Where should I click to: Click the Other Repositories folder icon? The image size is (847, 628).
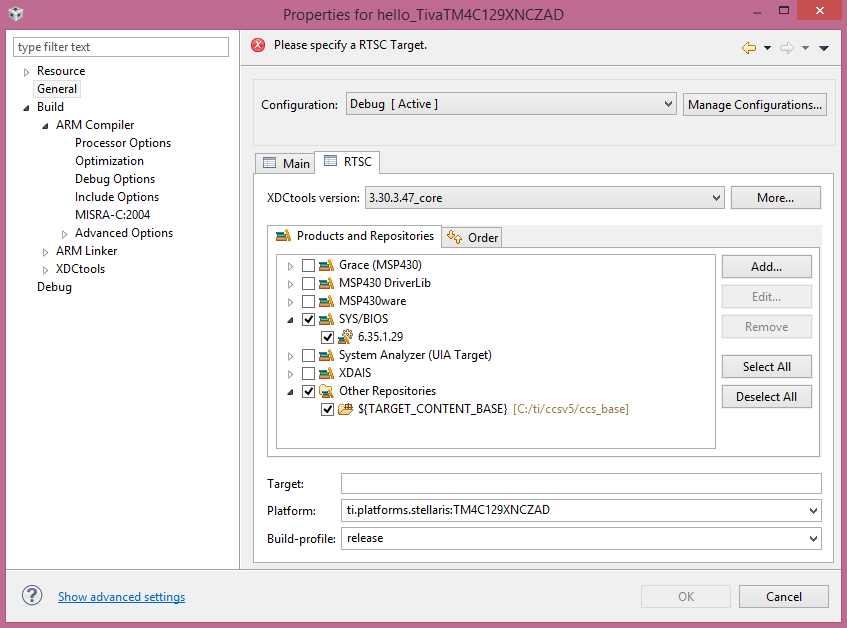click(328, 391)
